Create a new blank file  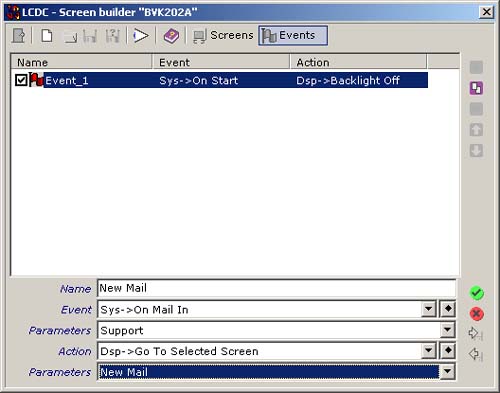(47, 36)
